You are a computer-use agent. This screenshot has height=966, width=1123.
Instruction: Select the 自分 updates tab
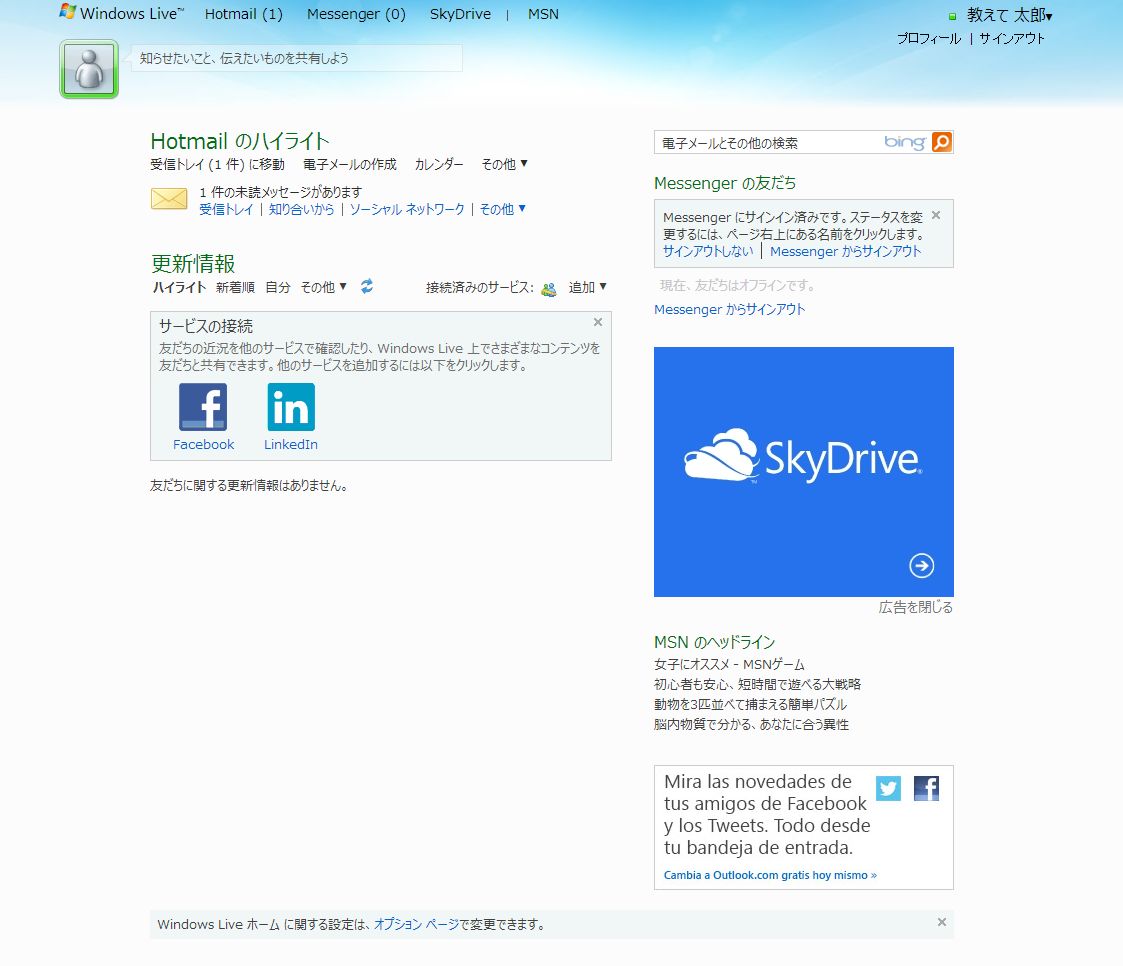click(x=278, y=287)
